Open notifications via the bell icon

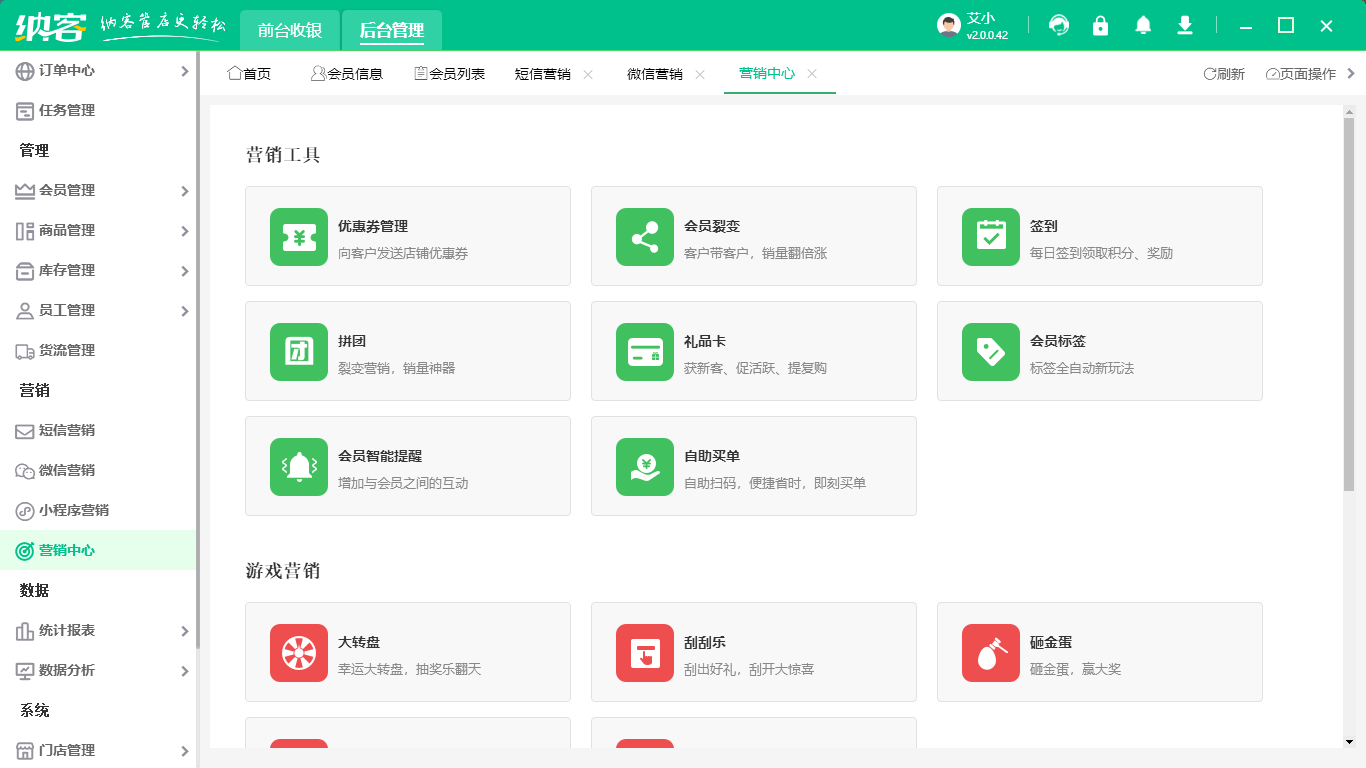1142,25
